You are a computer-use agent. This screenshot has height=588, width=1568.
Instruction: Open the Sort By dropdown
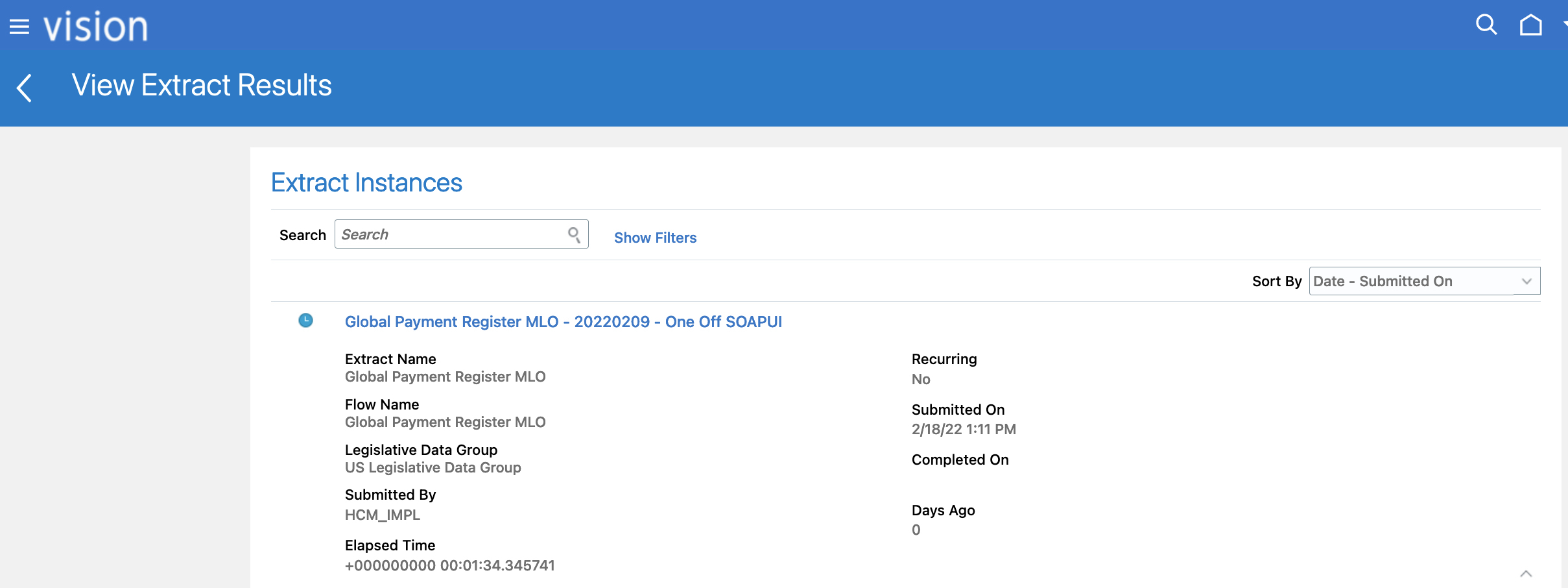pyautogui.click(x=1424, y=281)
